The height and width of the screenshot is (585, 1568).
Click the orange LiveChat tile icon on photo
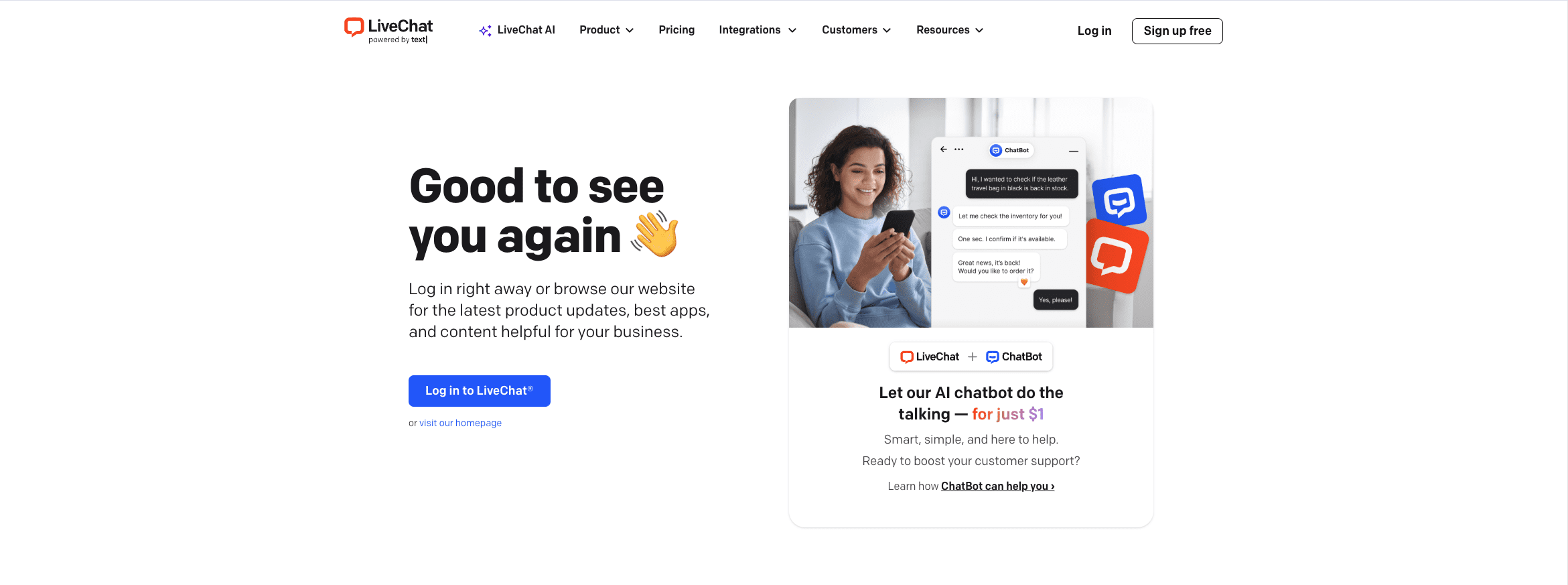(x=1116, y=256)
